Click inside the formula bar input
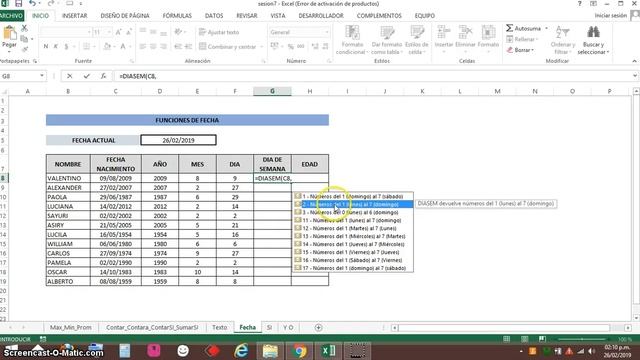The image size is (640, 360). 373,76
